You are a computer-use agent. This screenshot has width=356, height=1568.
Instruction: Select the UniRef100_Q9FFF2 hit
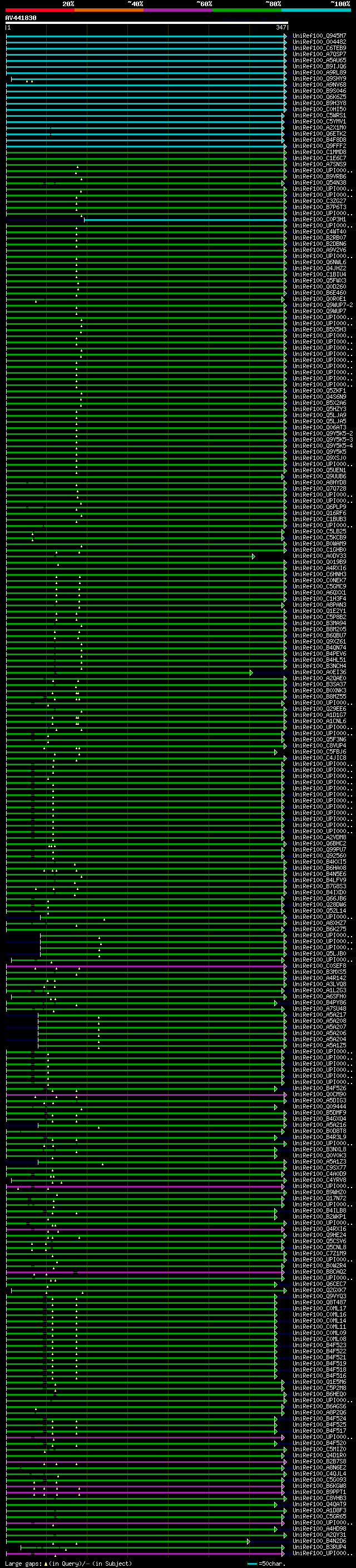[319, 146]
